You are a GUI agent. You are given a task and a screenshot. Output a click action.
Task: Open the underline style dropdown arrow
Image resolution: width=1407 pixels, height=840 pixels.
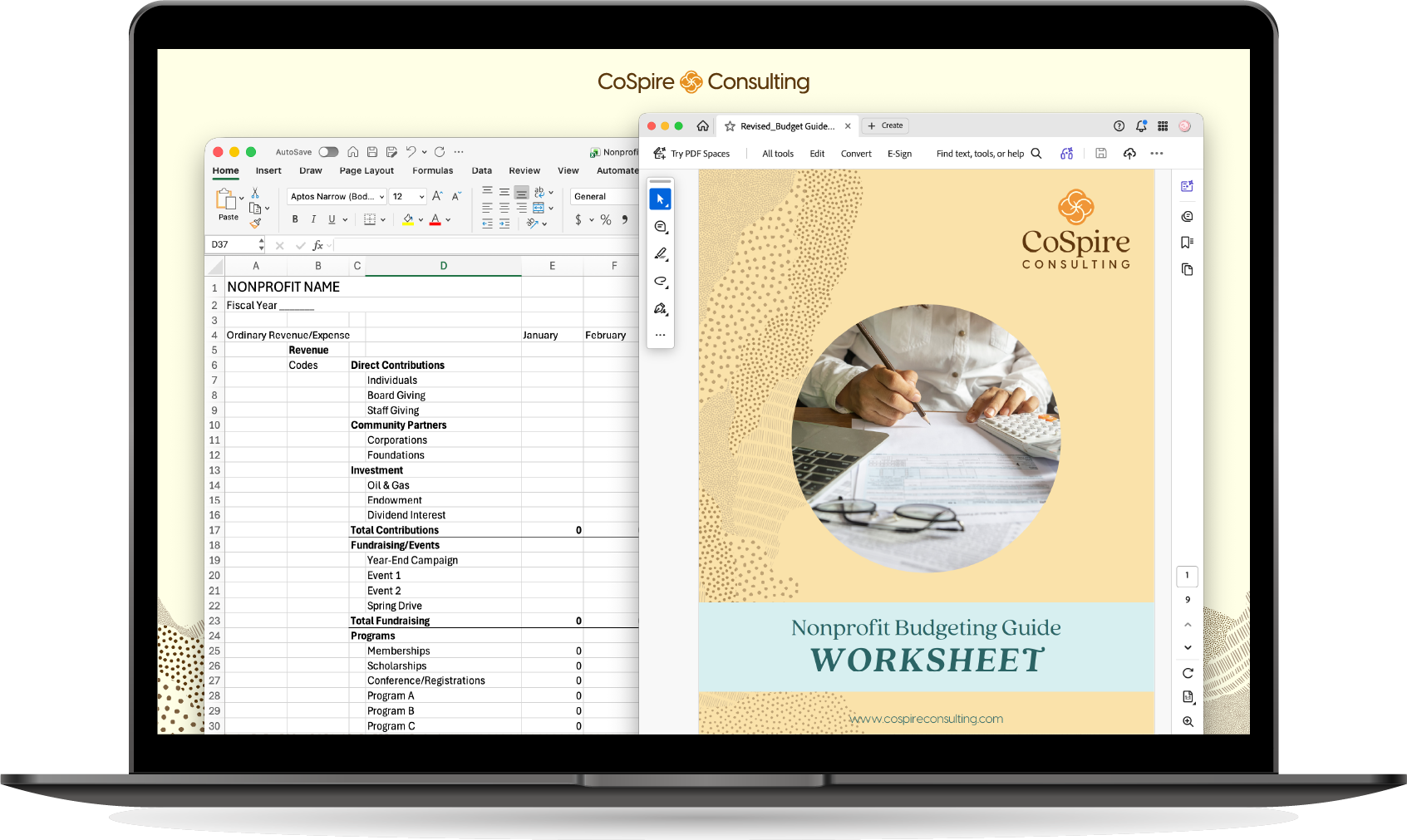click(x=345, y=220)
